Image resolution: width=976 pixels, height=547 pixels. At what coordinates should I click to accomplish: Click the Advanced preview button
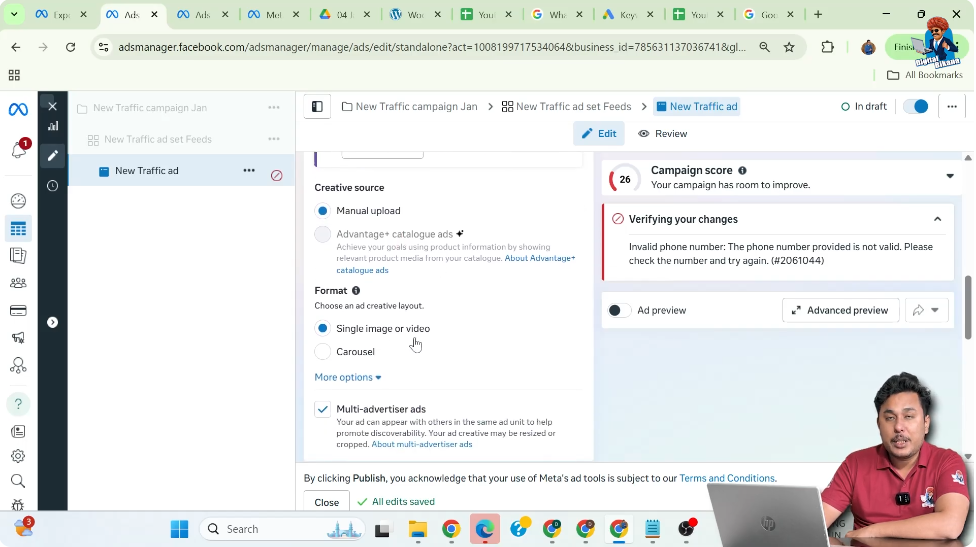(839, 310)
